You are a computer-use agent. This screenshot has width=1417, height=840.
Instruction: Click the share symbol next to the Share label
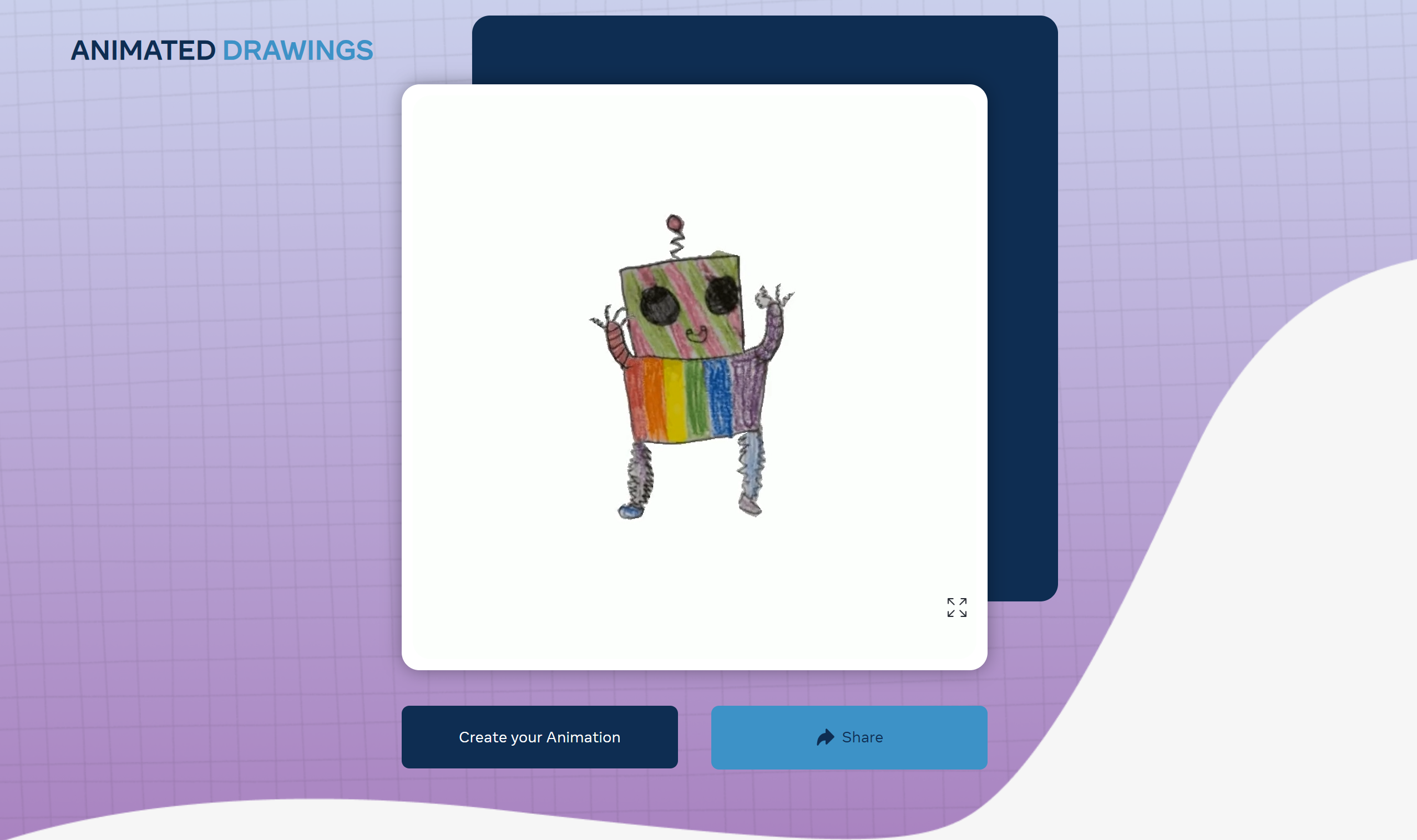pyautogui.click(x=824, y=737)
